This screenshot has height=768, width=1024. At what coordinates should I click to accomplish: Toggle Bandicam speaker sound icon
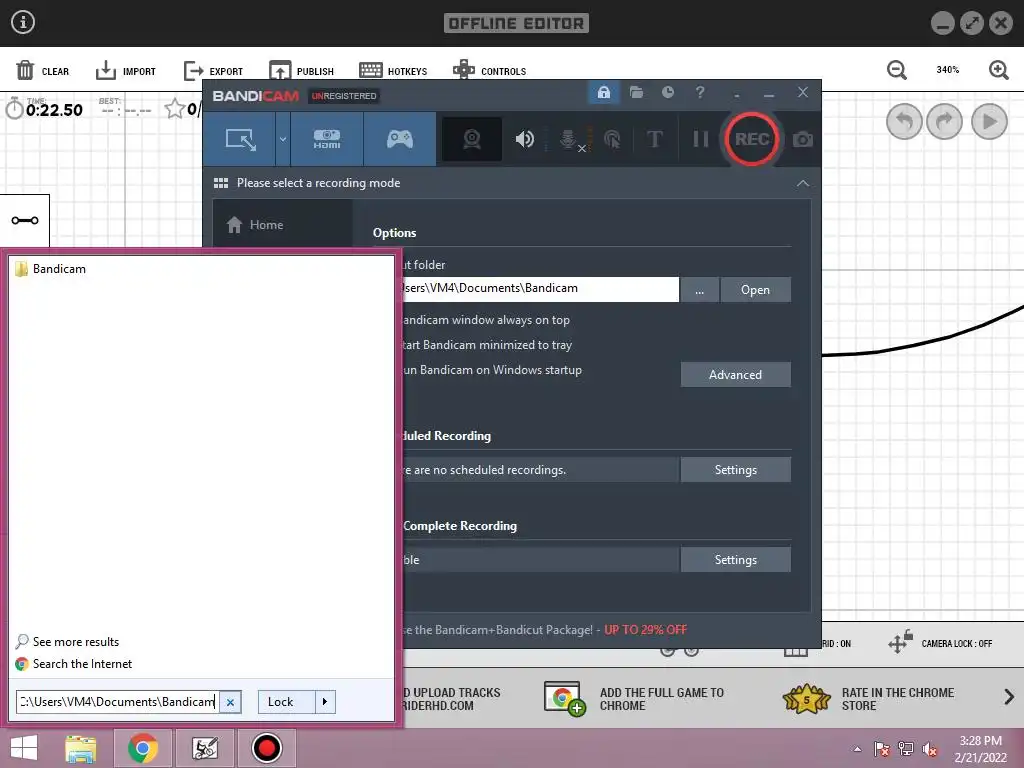coord(524,139)
